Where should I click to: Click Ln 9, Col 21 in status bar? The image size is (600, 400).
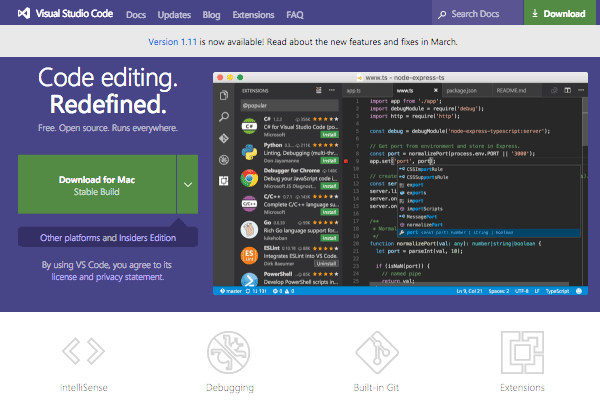[469, 291]
